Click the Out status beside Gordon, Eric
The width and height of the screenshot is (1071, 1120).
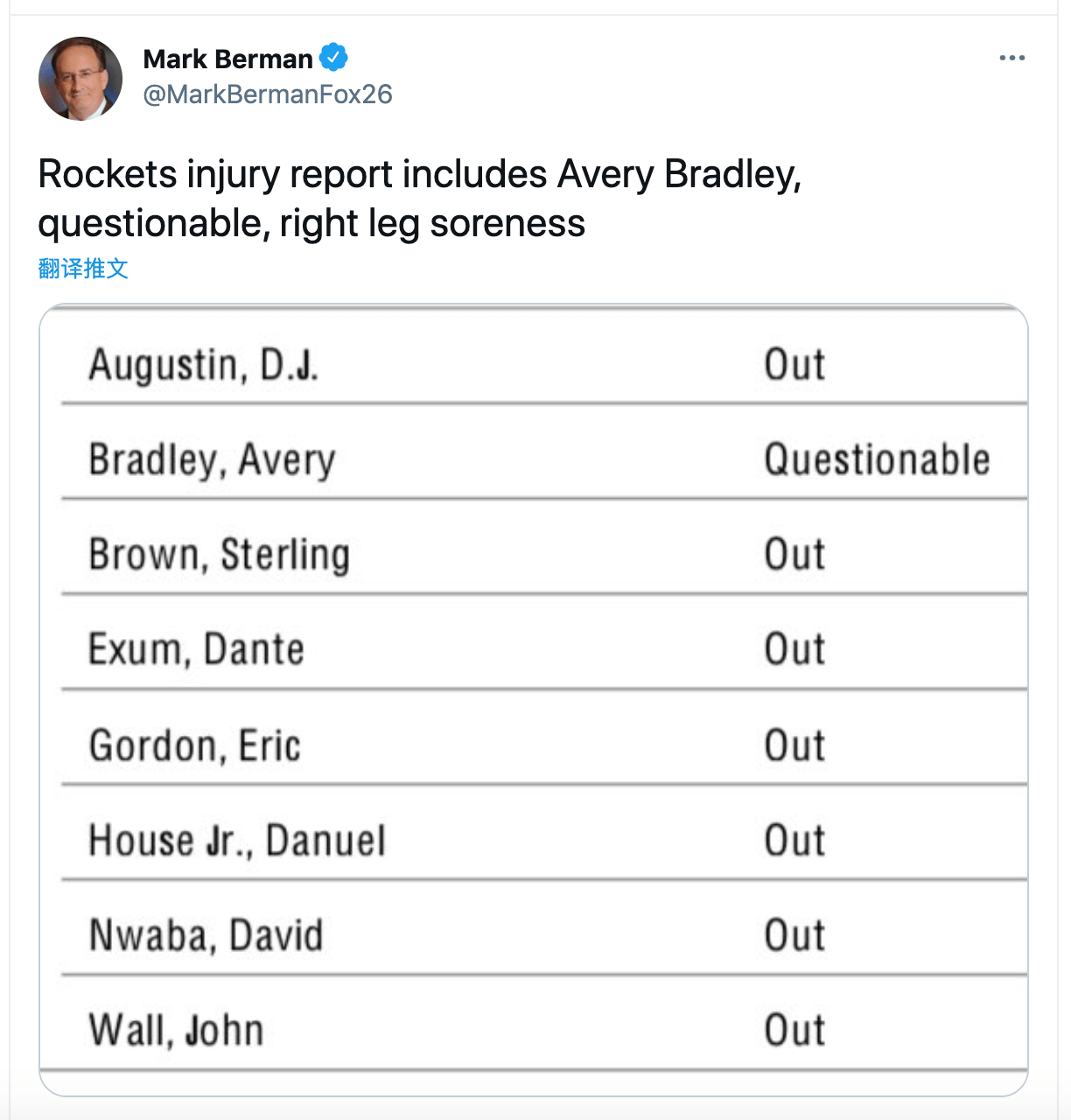coord(794,745)
